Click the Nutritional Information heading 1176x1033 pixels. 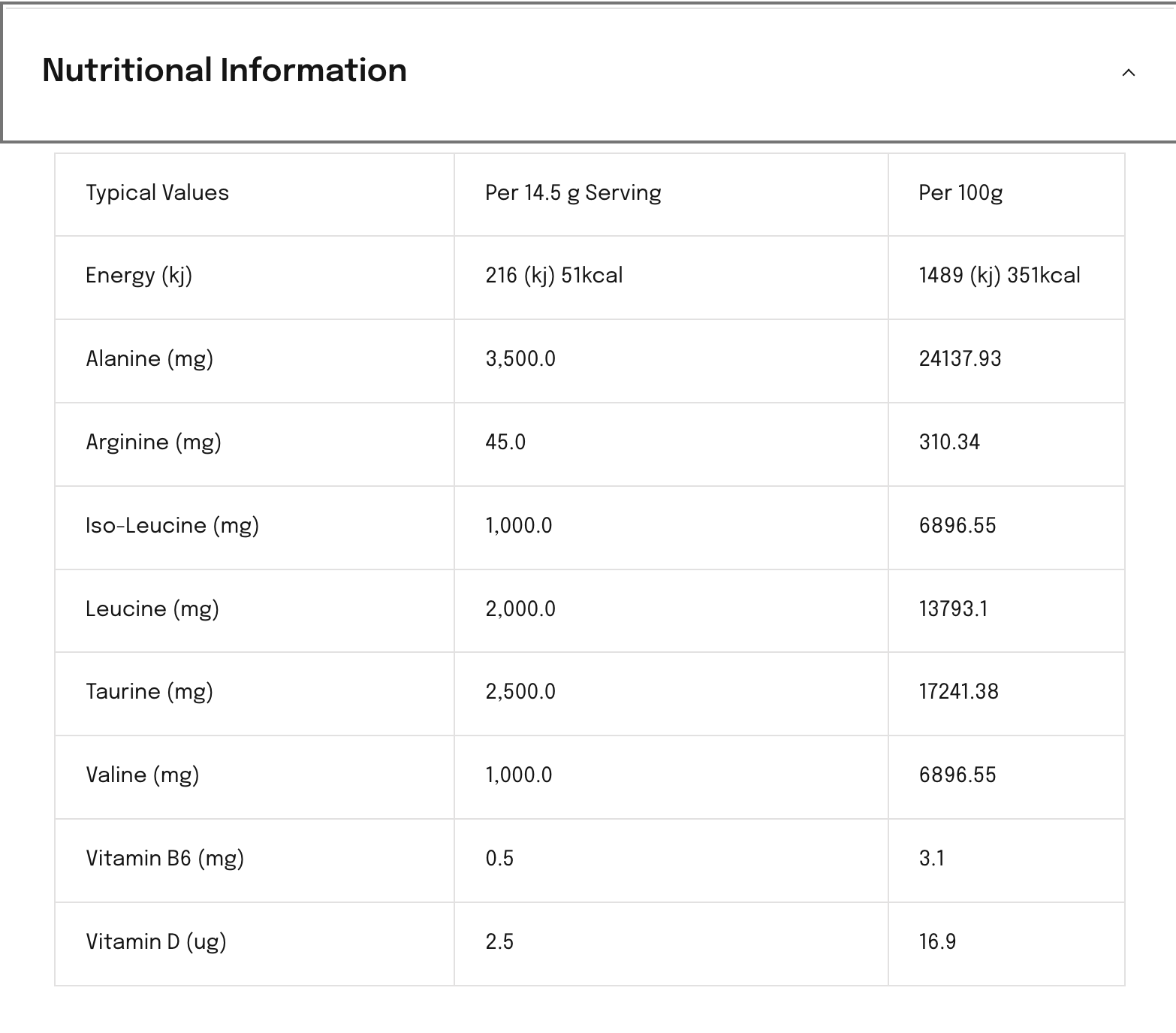pos(225,71)
